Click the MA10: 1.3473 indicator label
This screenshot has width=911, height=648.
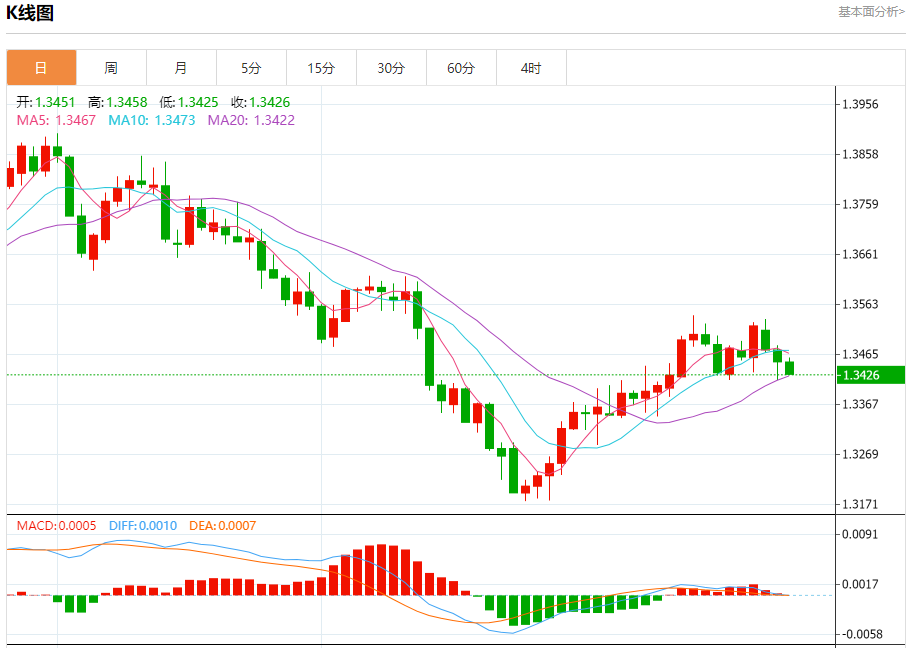click(152, 120)
